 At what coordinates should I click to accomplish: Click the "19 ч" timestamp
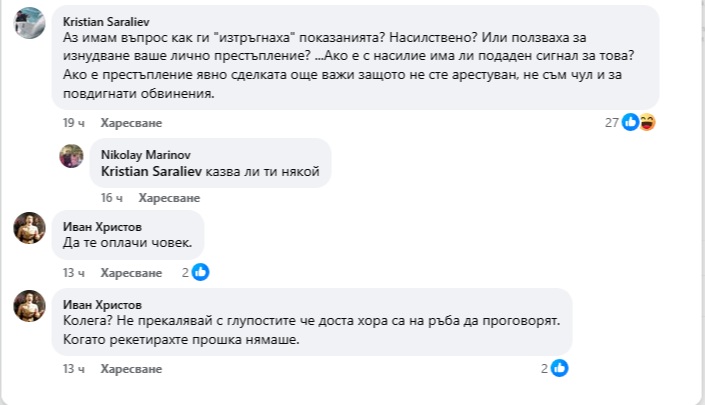click(x=73, y=122)
